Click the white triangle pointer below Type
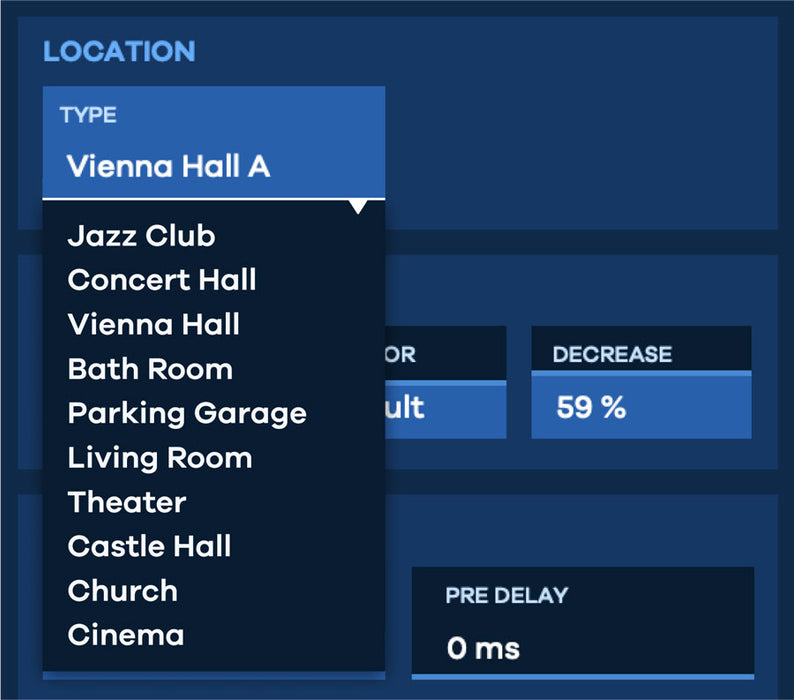Image resolution: width=794 pixels, height=700 pixels. (357, 207)
